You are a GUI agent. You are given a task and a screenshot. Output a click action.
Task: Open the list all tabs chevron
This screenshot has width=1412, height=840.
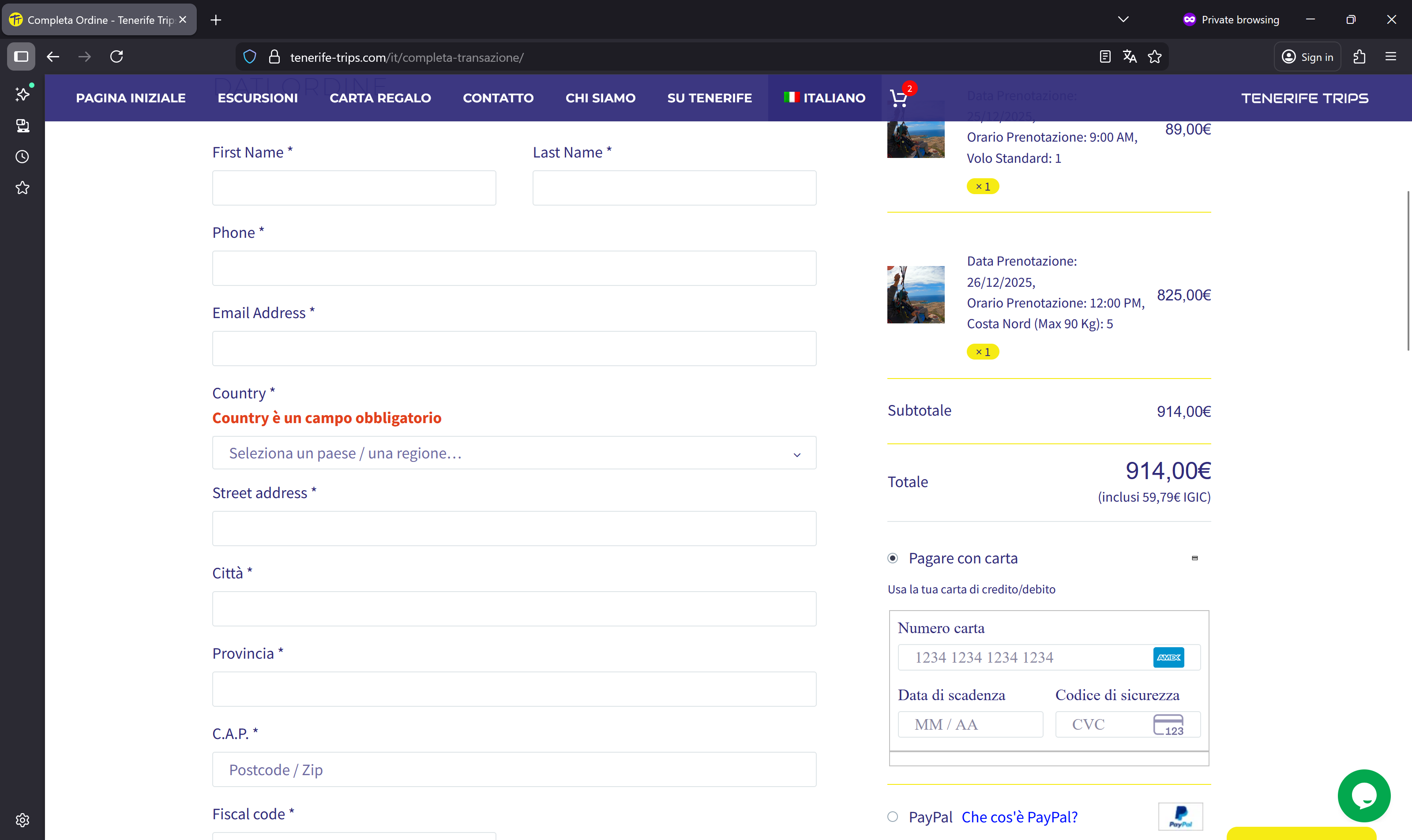pos(1123,19)
